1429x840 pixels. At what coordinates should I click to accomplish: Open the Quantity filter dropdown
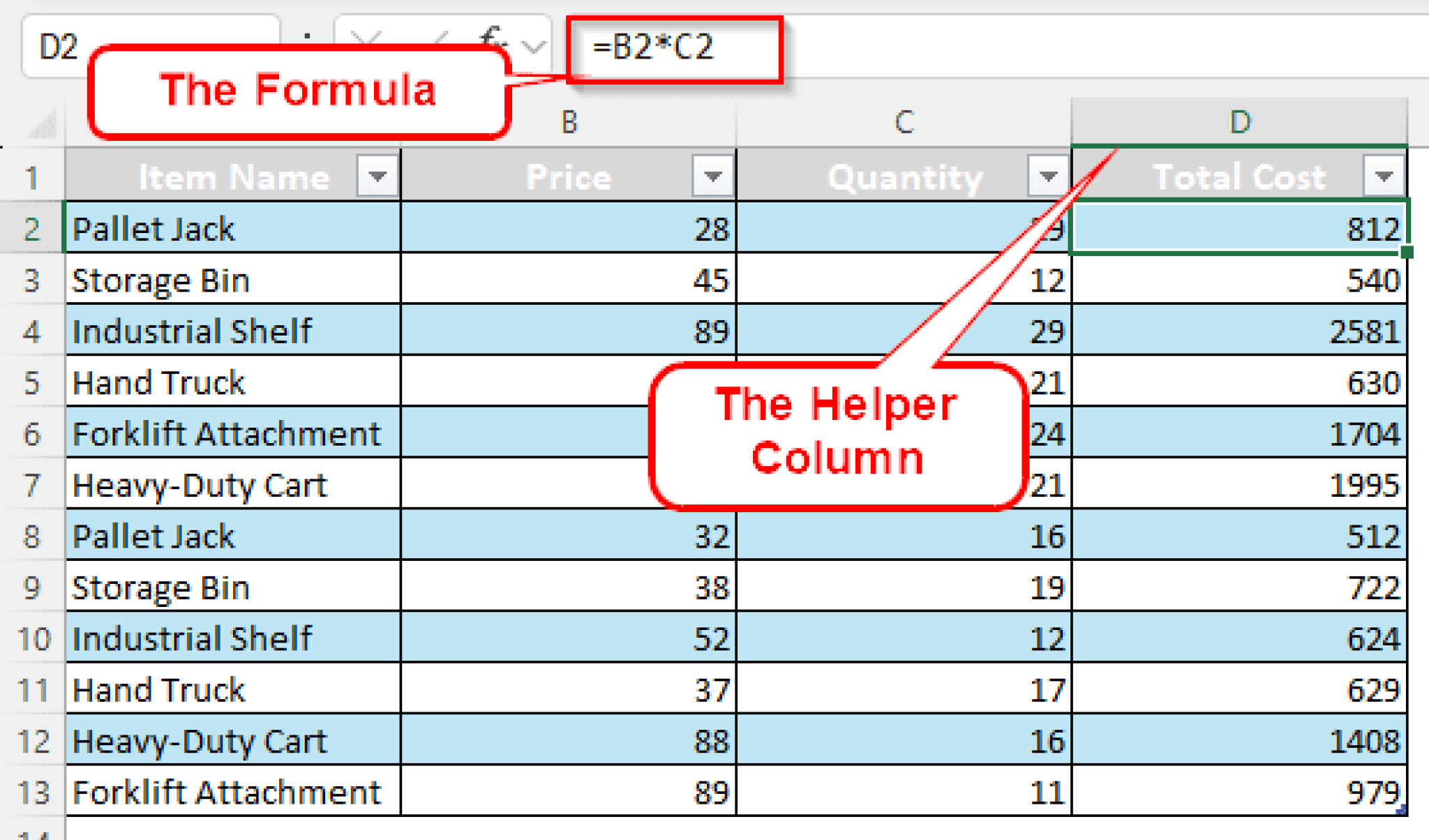click(x=1045, y=176)
